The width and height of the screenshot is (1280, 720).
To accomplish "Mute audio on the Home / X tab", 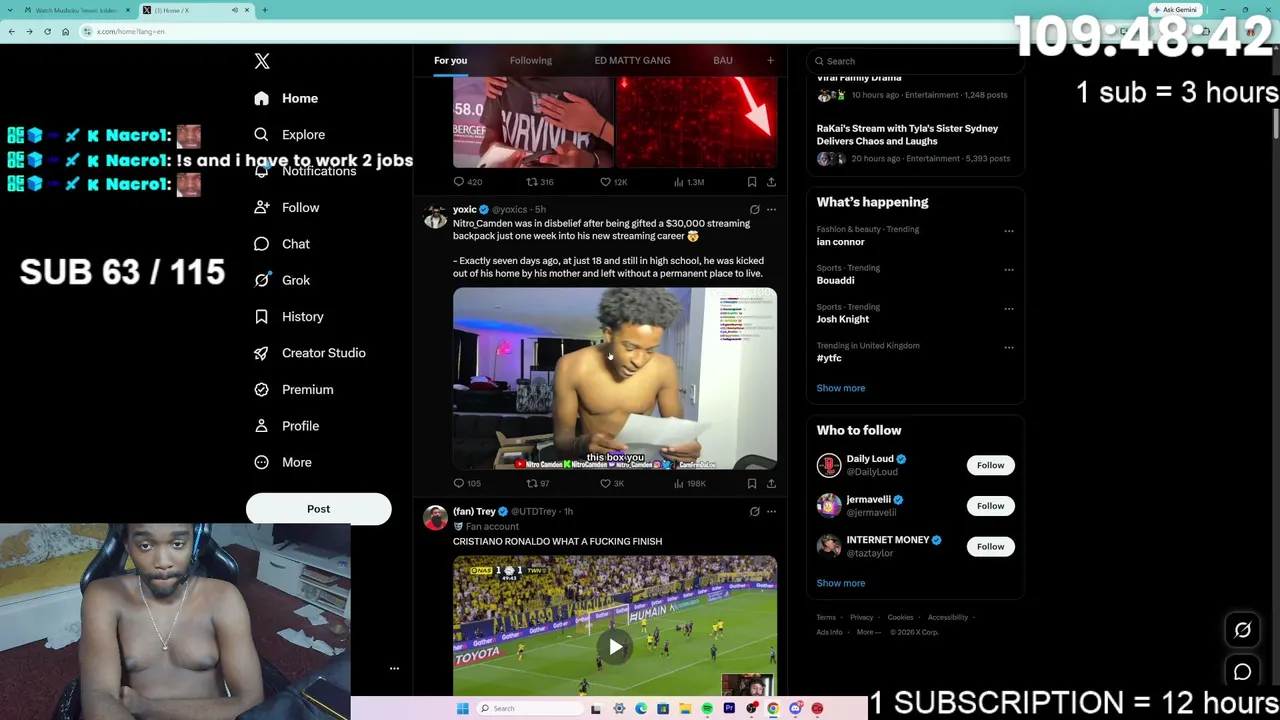I will 235,10.
